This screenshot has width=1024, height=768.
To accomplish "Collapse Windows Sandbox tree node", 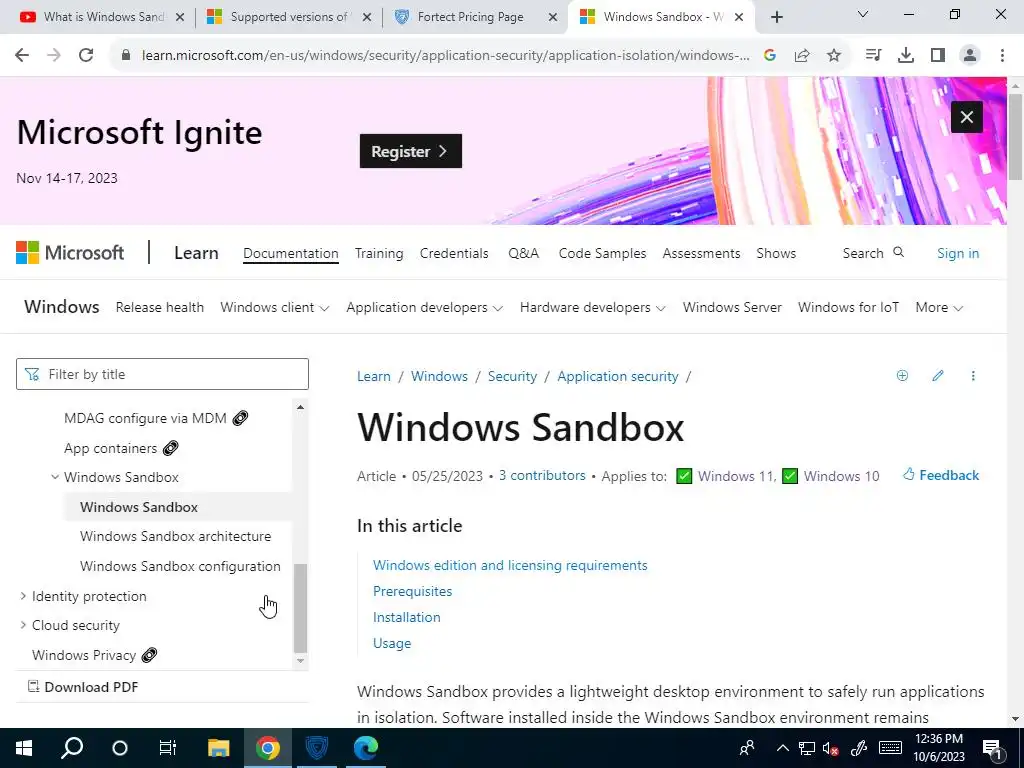I will [x=55, y=477].
